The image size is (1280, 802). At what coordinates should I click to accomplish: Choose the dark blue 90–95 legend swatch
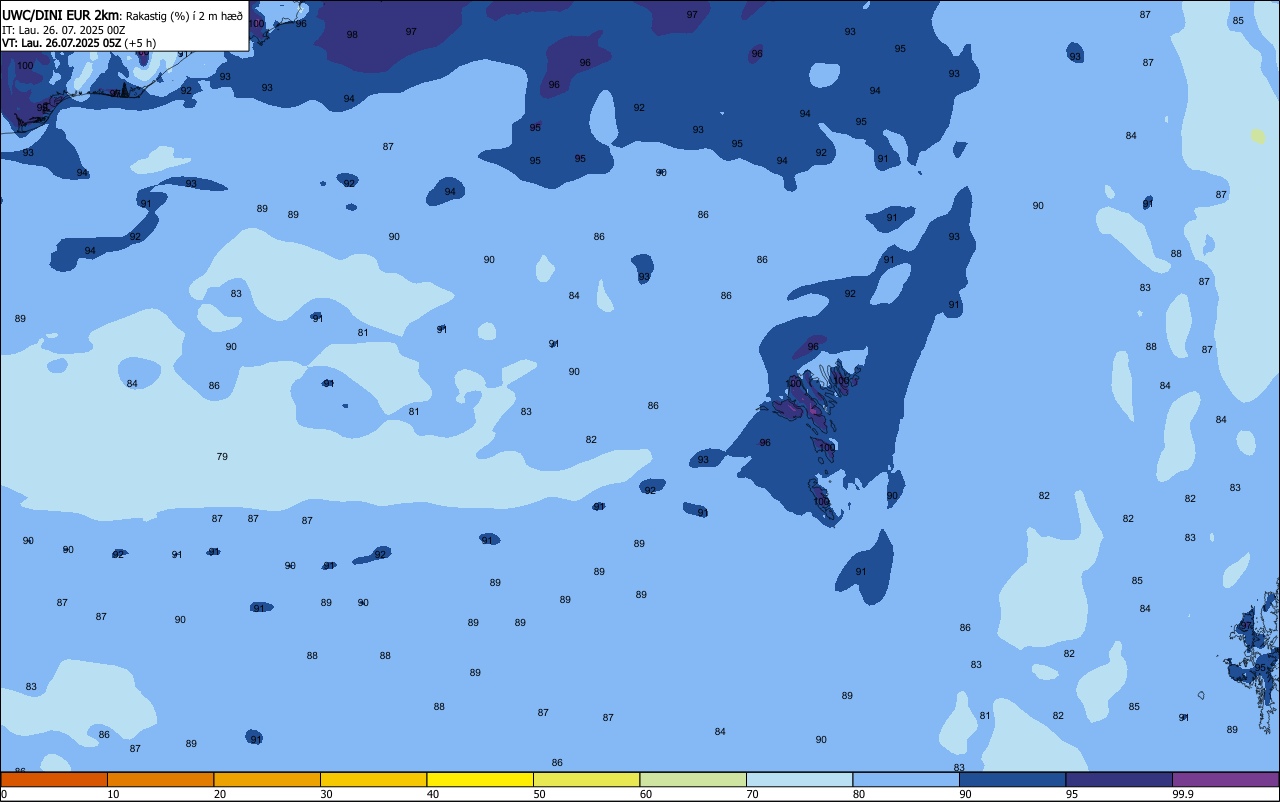tap(1012, 779)
